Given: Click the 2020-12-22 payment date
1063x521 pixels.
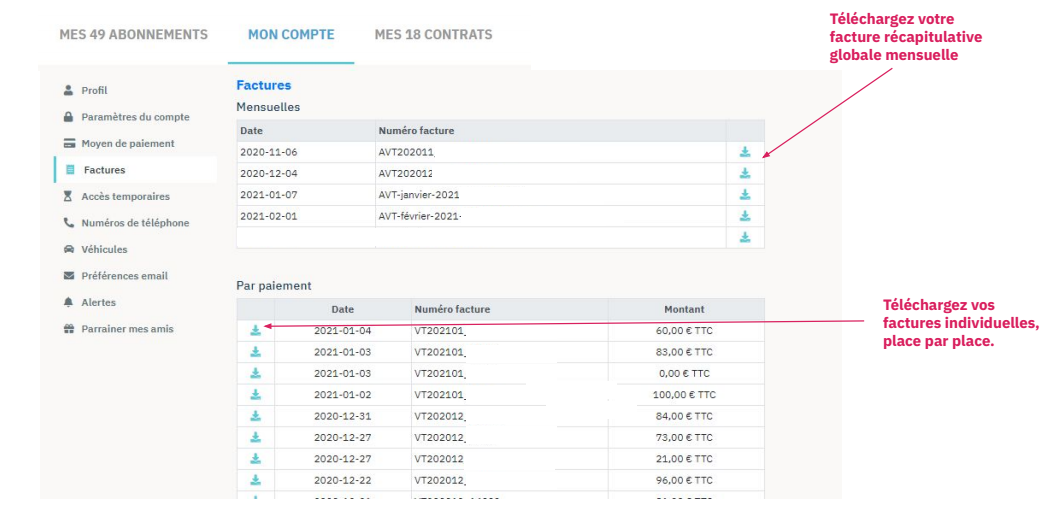Looking at the screenshot, I should pos(343,480).
